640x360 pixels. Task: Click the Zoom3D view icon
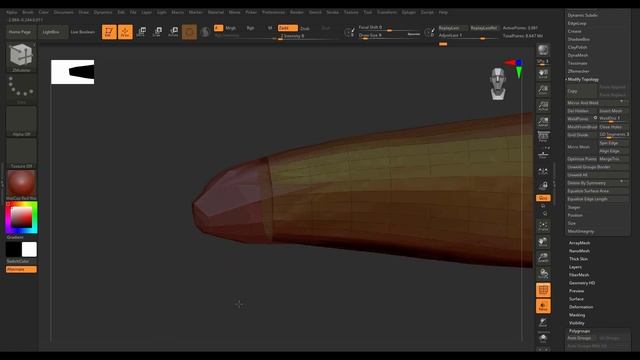(x=543, y=258)
